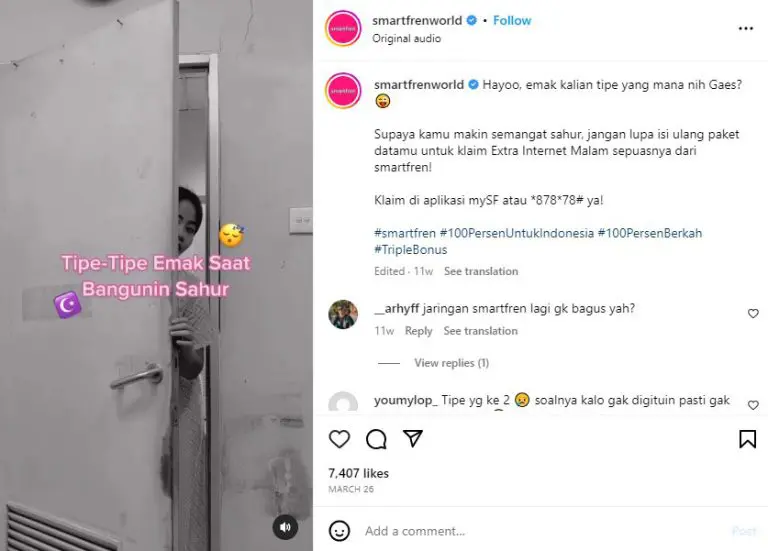The image size is (768, 551).
Task: Like the comment by __arhyff
Action: point(753,313)
